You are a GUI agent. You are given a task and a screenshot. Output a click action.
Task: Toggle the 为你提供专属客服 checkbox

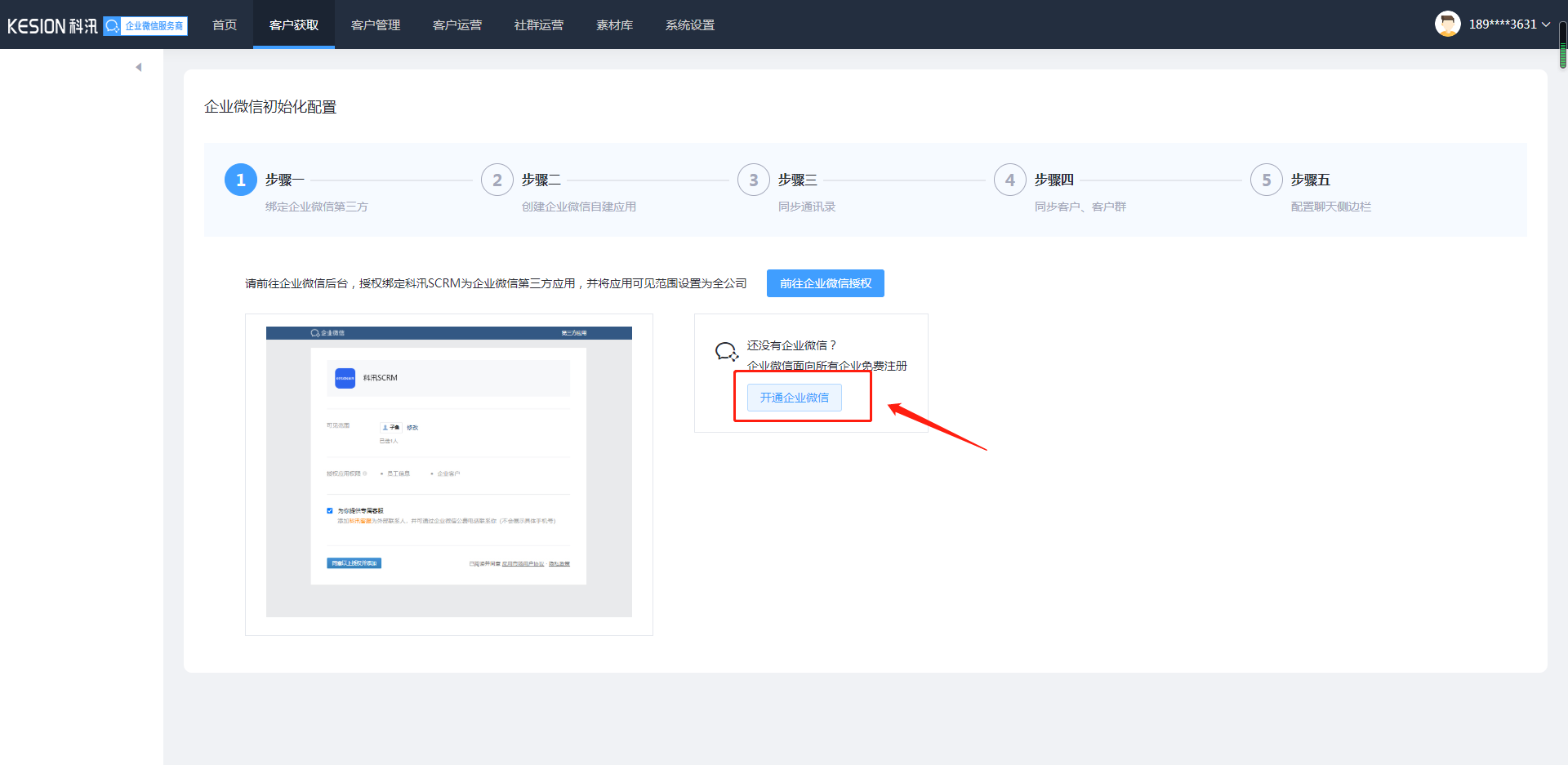click(x=330, y=510)
